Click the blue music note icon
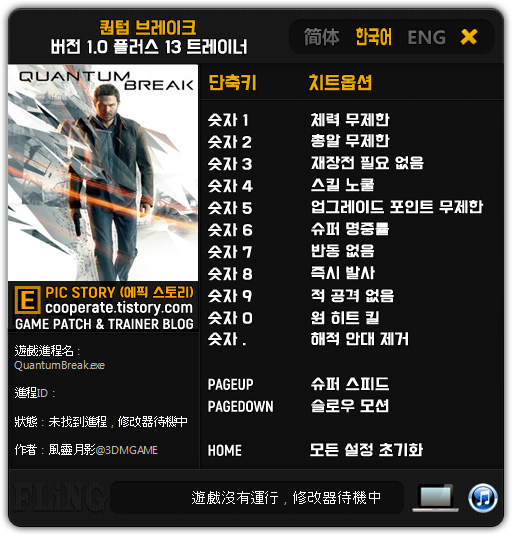This screenshot has width=512, height=535. click(483, 498)
